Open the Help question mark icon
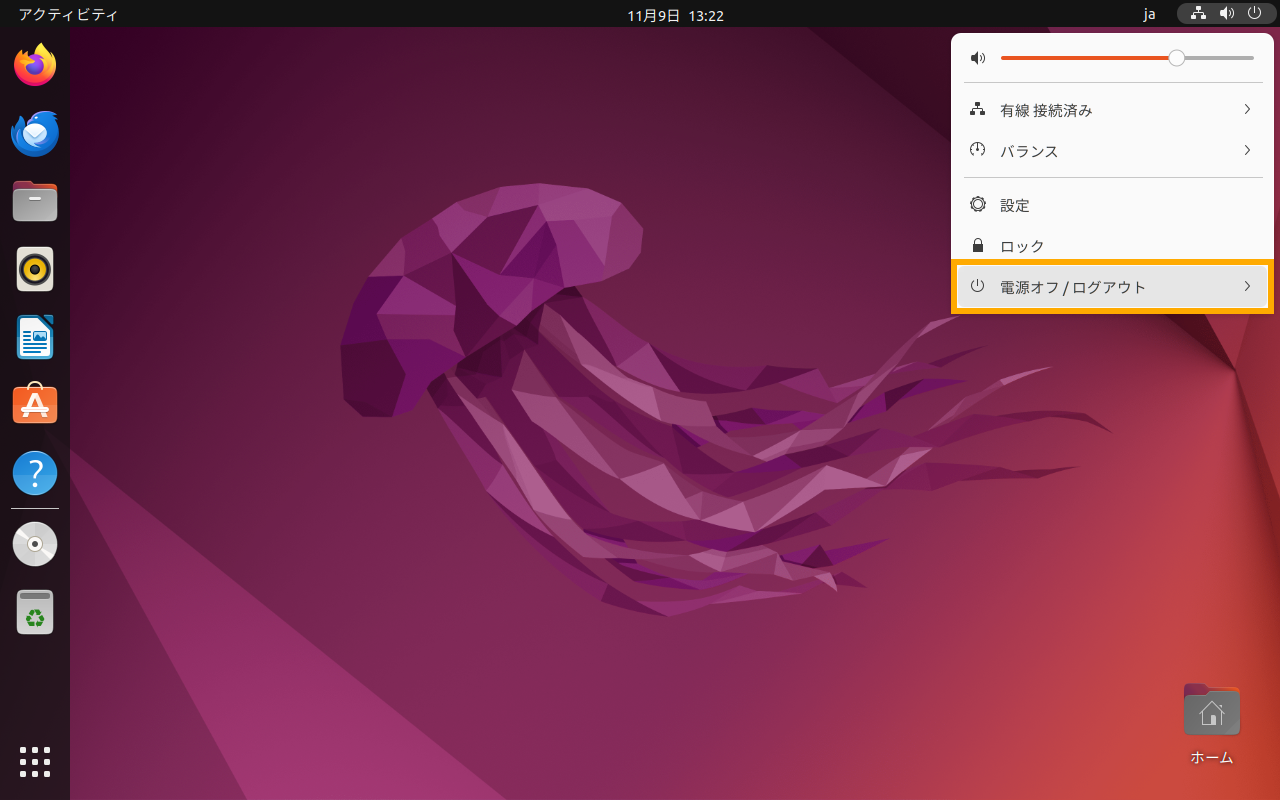This screenshot has height=800, width=1280. tap(35, 472)
